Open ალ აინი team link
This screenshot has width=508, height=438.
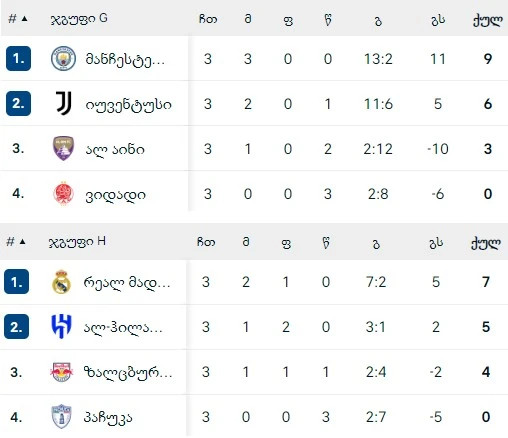click(115, 149)
